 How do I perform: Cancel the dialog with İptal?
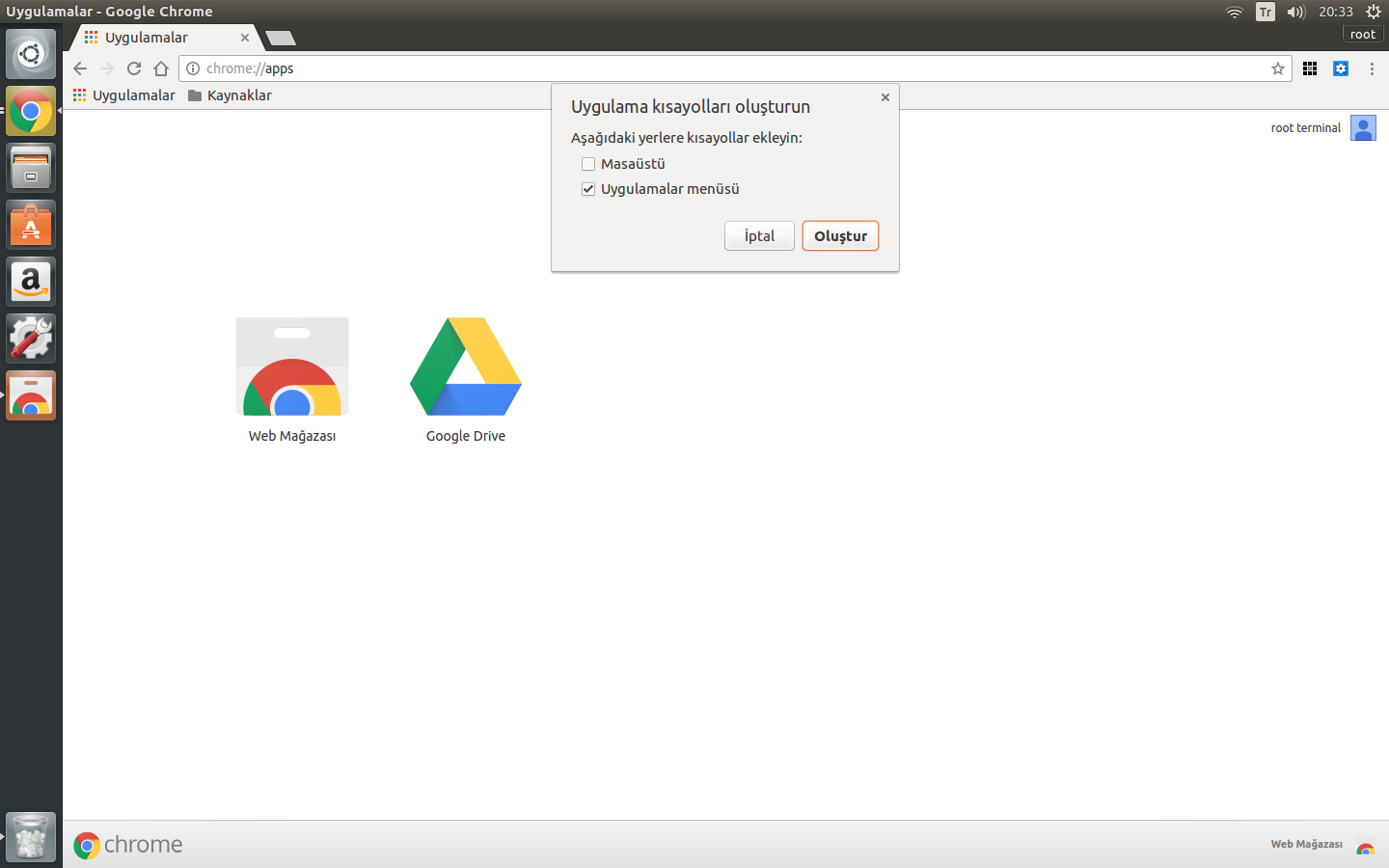pyautogui.click(x=759, y=236)
